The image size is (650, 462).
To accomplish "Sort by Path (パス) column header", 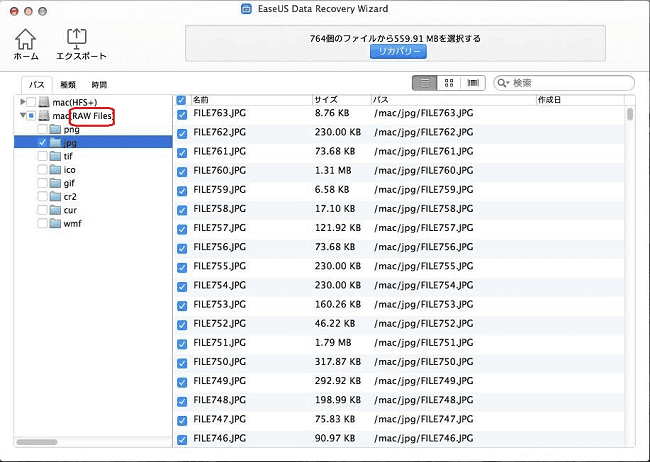I will [x=454, y=100].
